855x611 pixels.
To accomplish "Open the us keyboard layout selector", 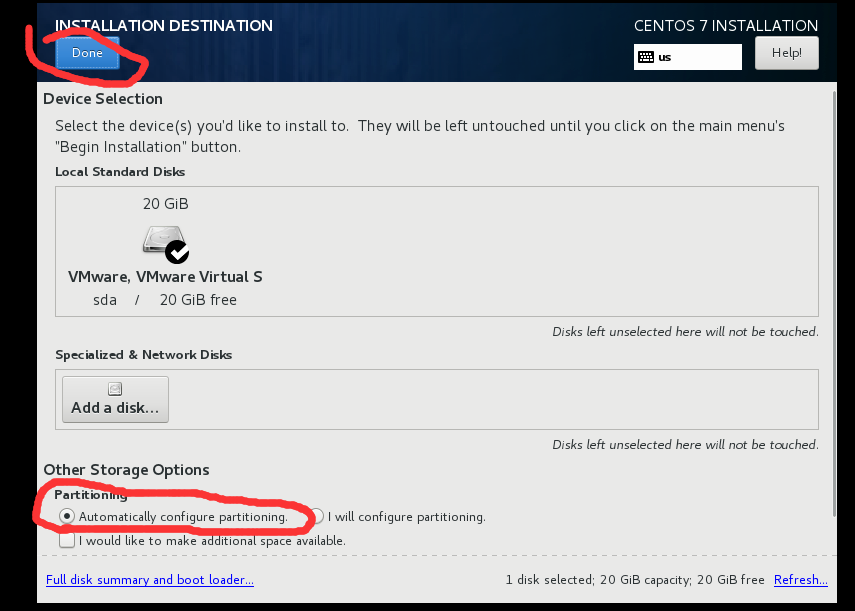I will (687, 57).
